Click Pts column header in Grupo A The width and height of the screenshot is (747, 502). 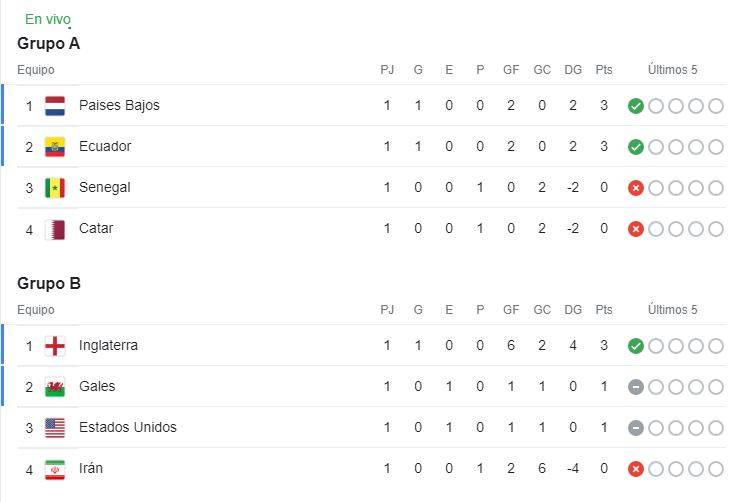coord(604,70)
